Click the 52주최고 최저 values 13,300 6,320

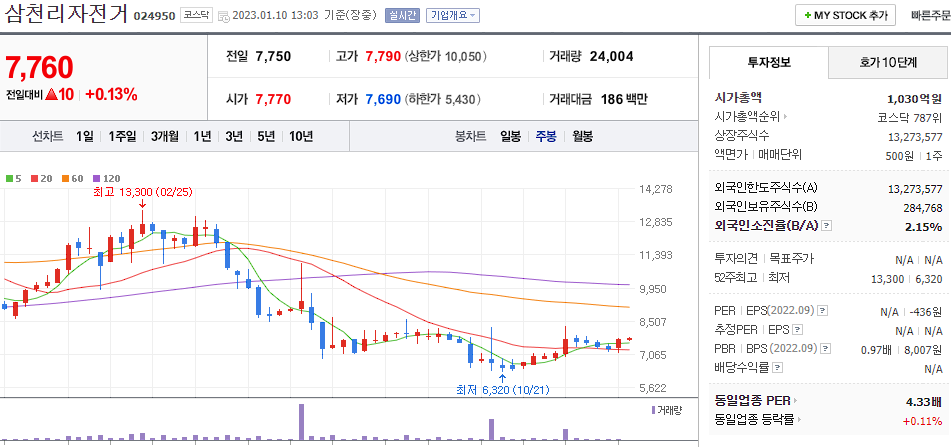click(x=907, y=278)
